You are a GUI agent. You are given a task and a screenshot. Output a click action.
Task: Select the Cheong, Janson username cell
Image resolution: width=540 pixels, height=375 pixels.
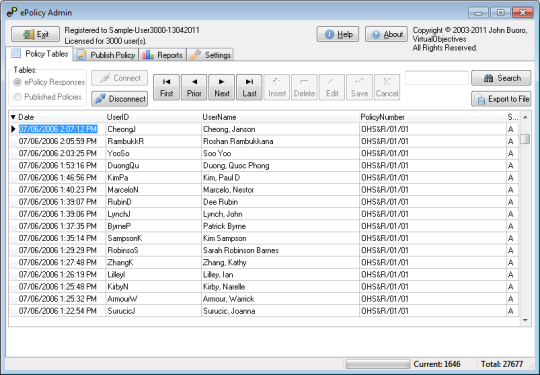point(280,129)
